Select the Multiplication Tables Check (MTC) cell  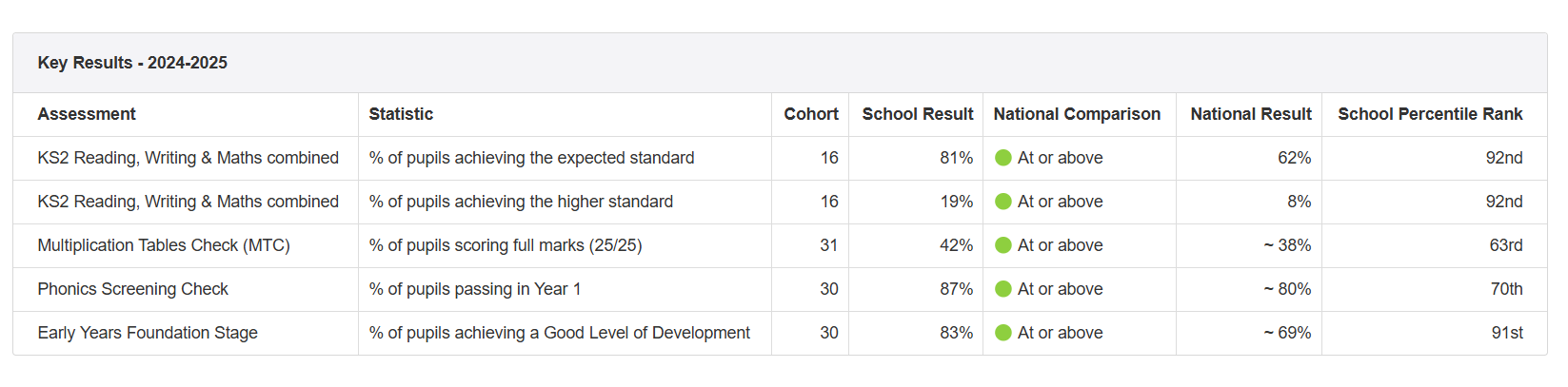(164, 245)
